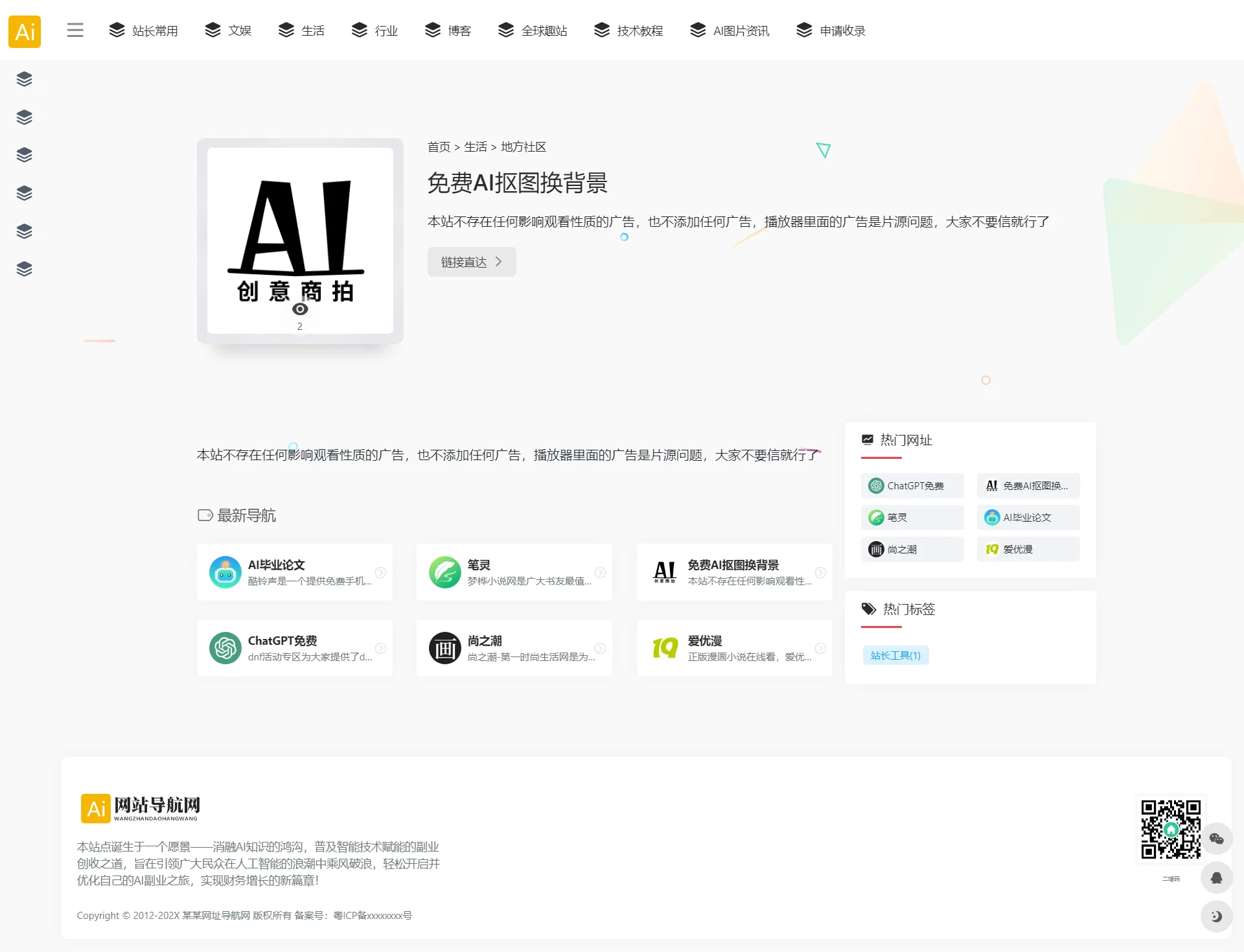Click the 链接直达 button
Viewport: 1244px width, 952px height.
pos(471,262)
